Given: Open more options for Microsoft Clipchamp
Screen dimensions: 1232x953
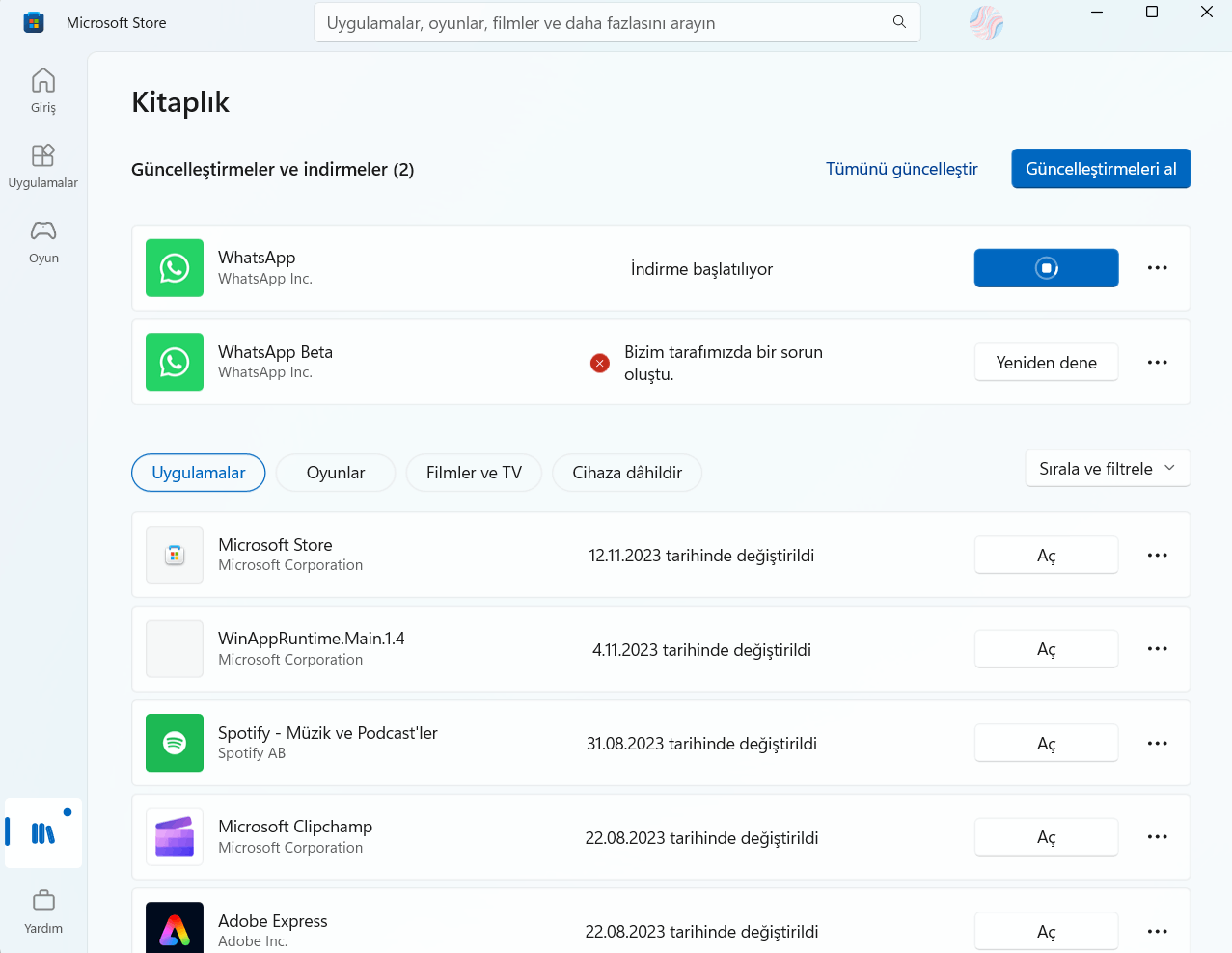Looking at the screenshot, I should click(x=1158, y=837).
